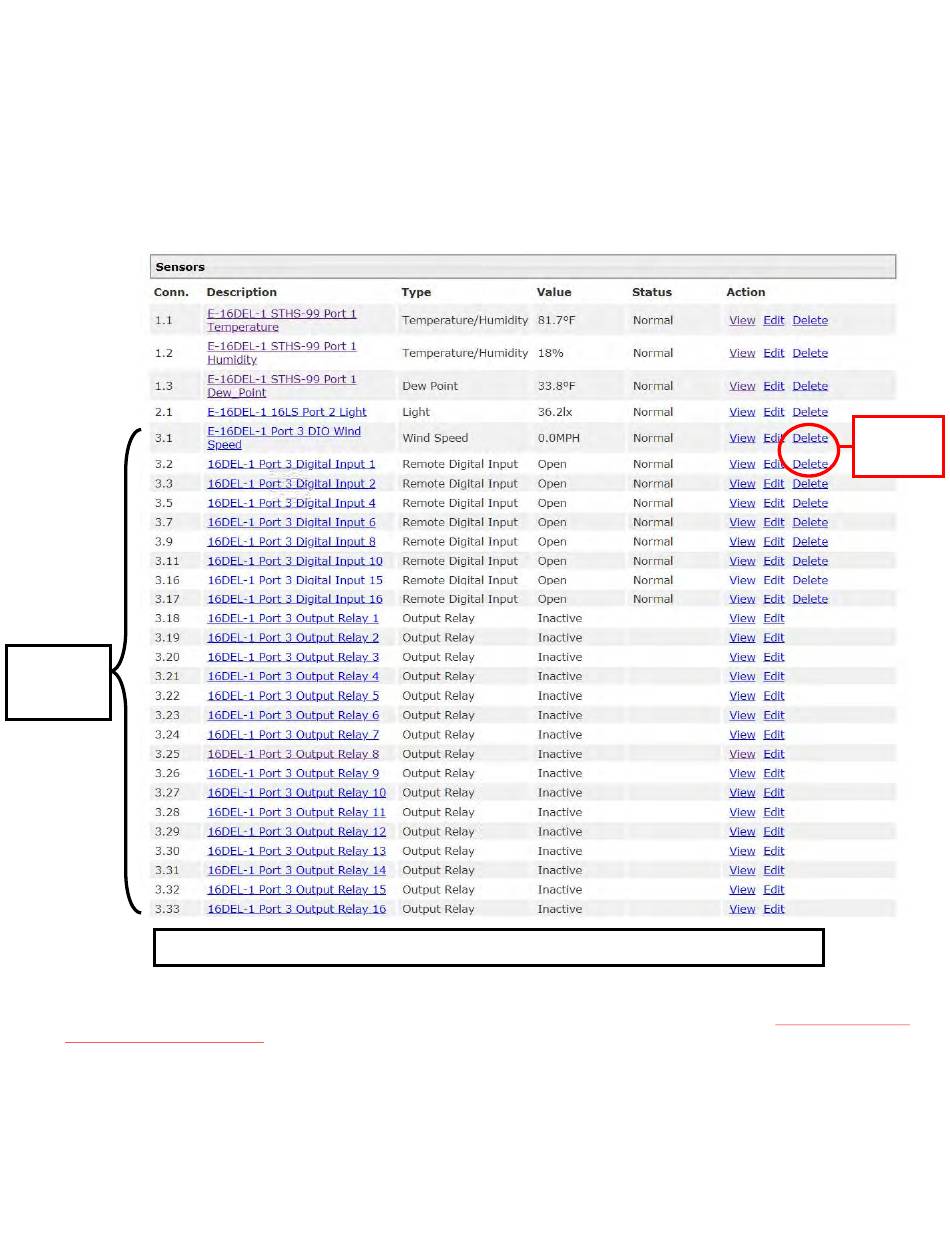Click Edit for 3.32 Output Relay 15

pos(774,890)
